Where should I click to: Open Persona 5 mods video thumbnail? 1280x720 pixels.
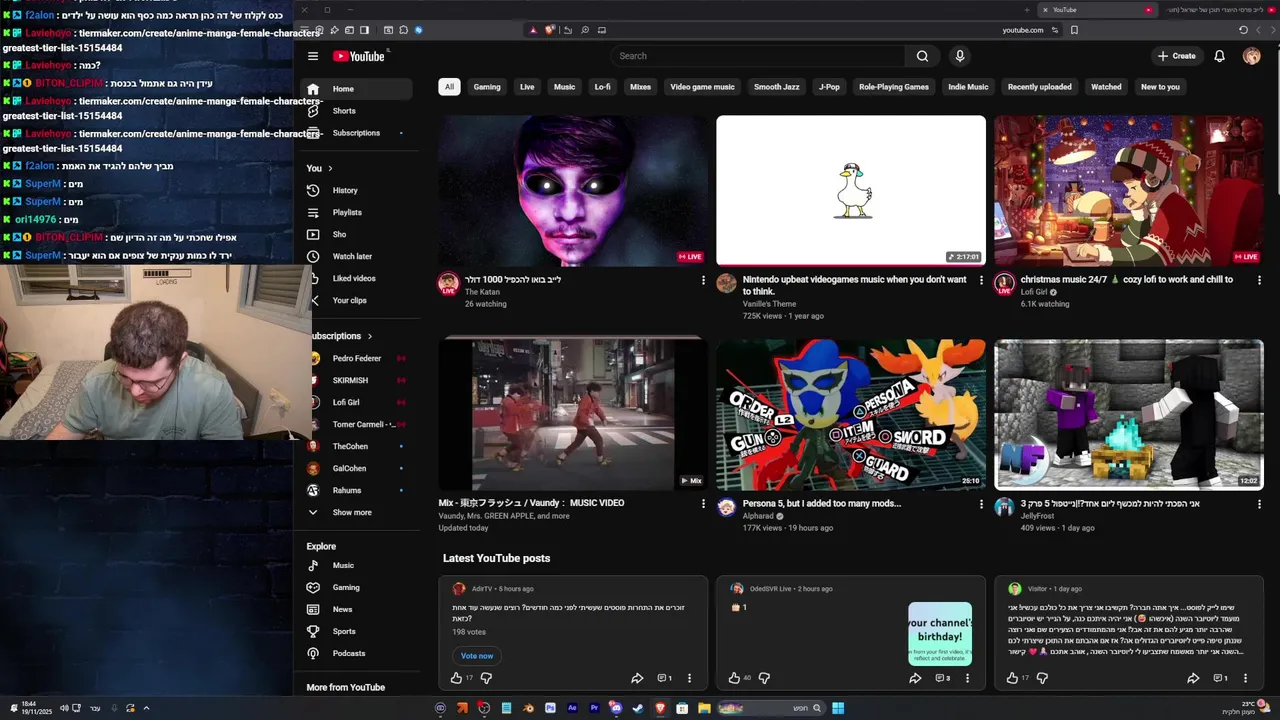pos(851,414)
